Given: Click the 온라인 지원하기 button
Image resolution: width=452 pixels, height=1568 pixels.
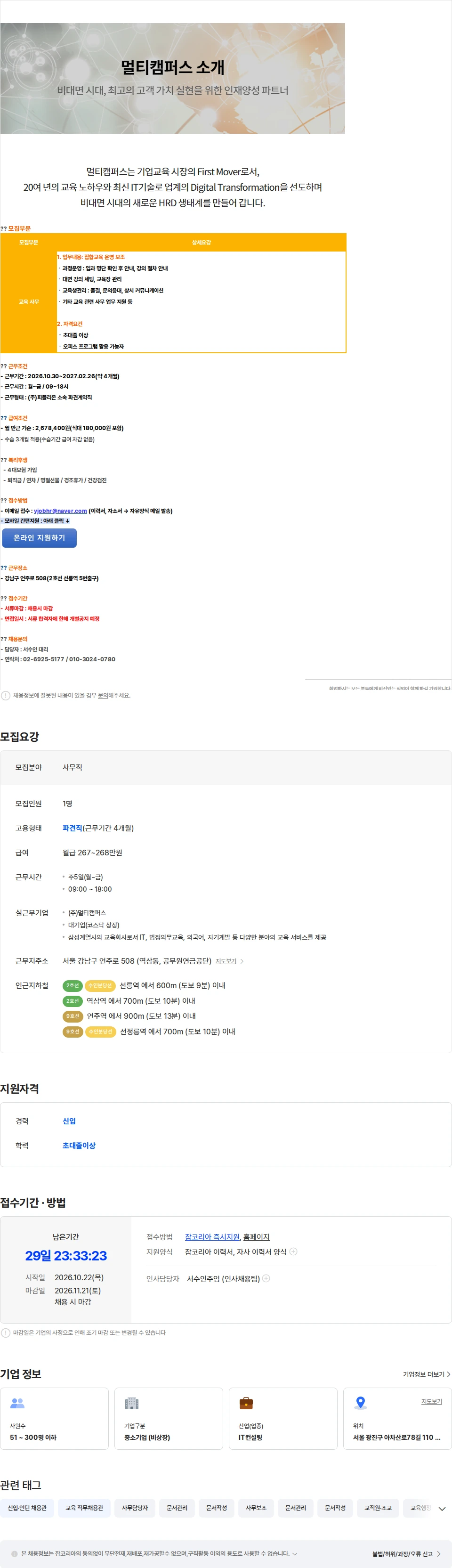Looking at the screenshot, I should [x=40, y=537].
